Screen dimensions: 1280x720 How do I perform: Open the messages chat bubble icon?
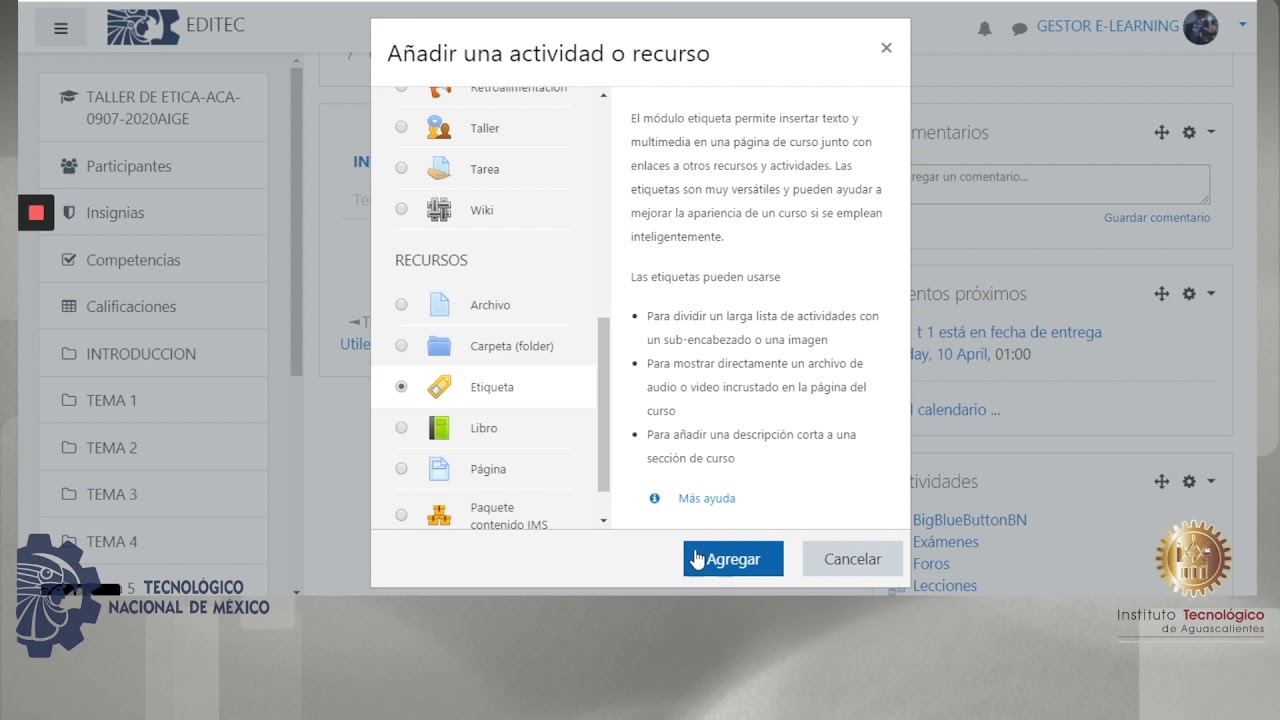pos(1019,29)
